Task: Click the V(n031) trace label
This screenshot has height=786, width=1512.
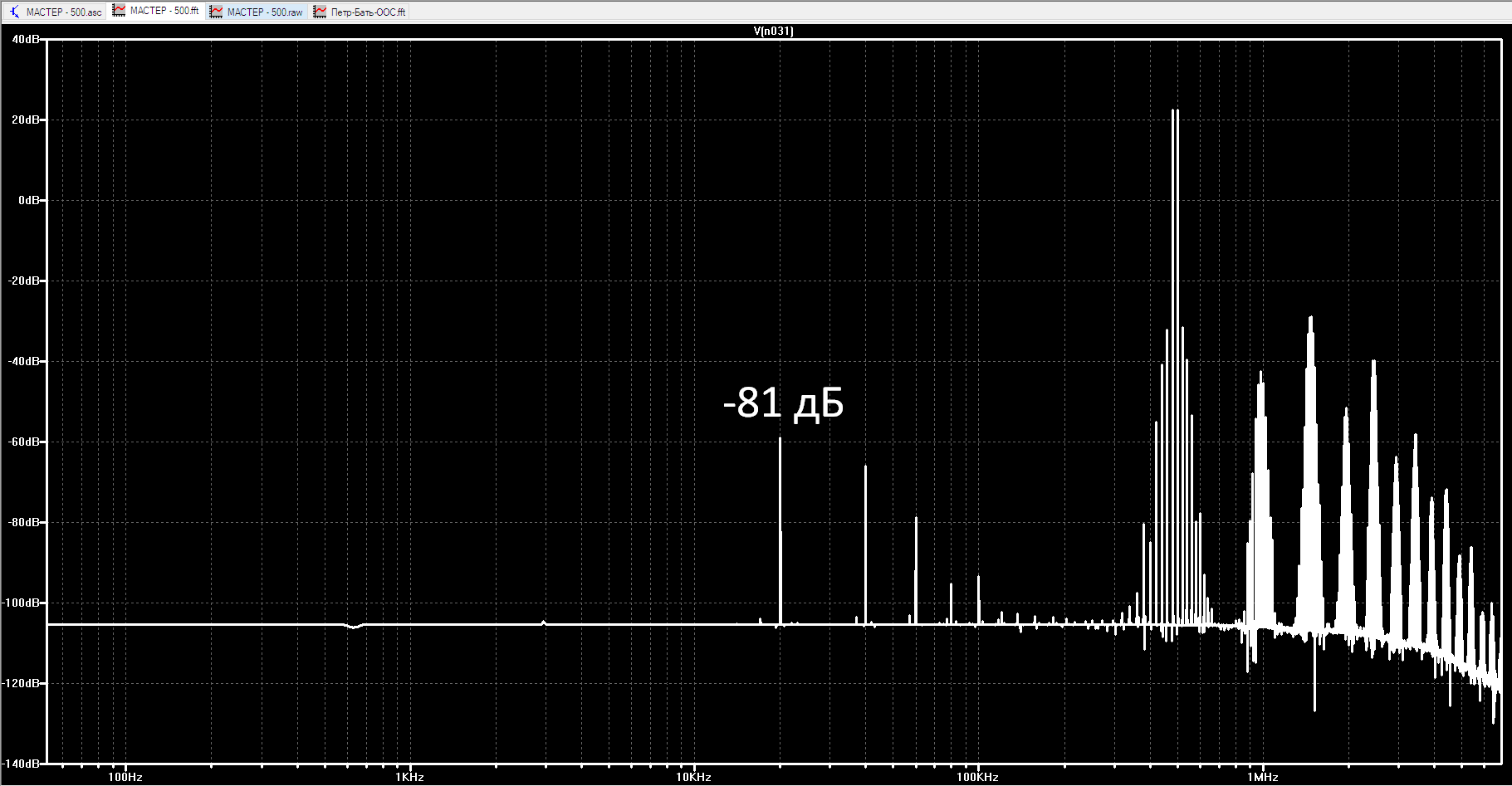Action: (x=773, y=31)
